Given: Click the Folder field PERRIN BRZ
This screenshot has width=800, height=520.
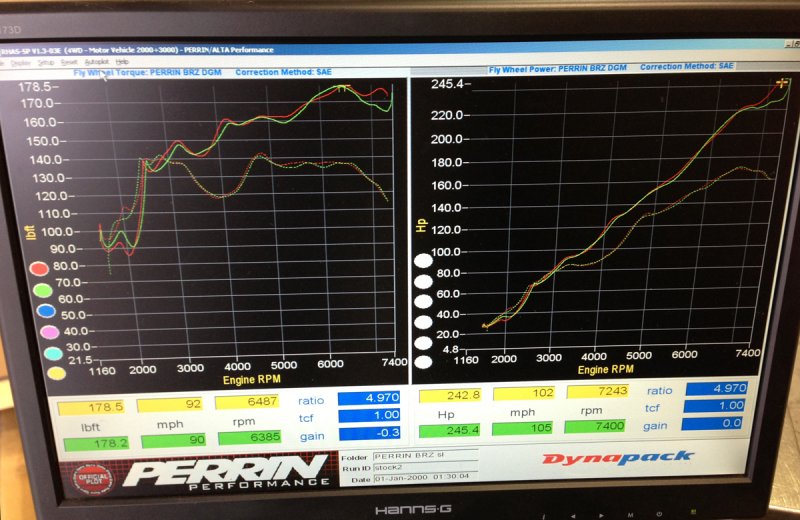Looking at the screenshot, I should coord(426,456).
